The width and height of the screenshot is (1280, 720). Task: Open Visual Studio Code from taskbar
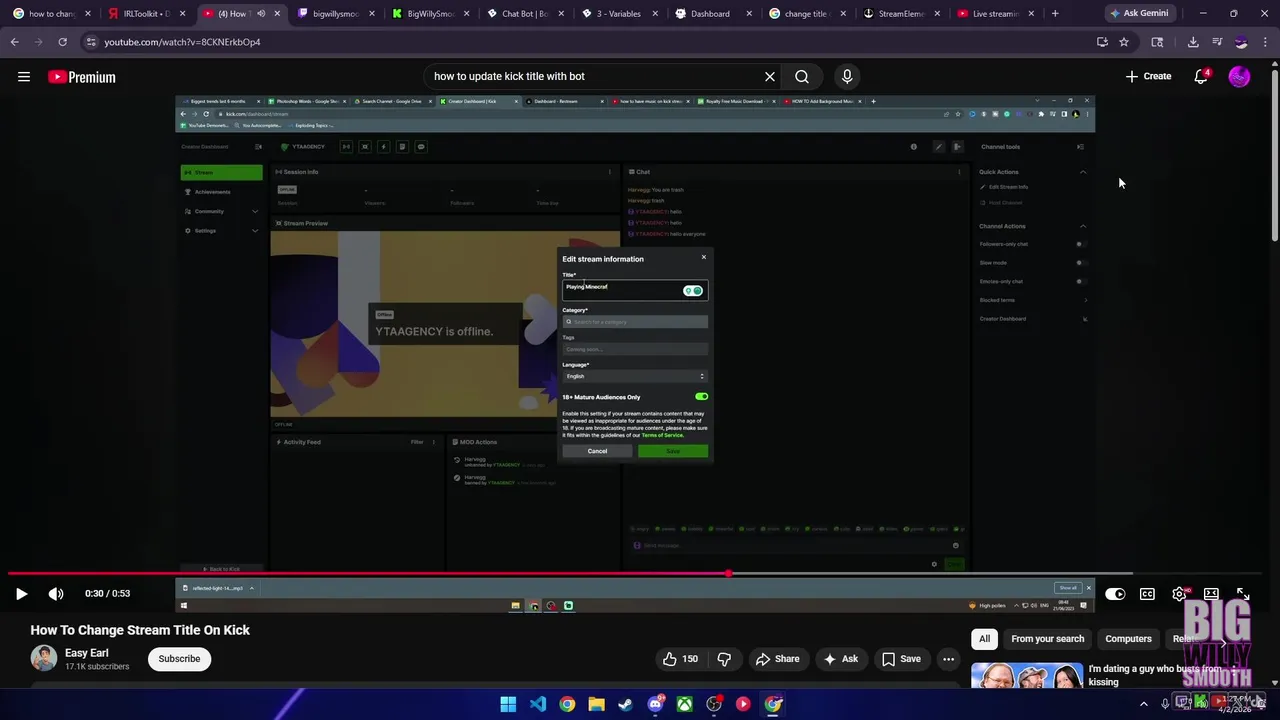(x=538, y=704)
